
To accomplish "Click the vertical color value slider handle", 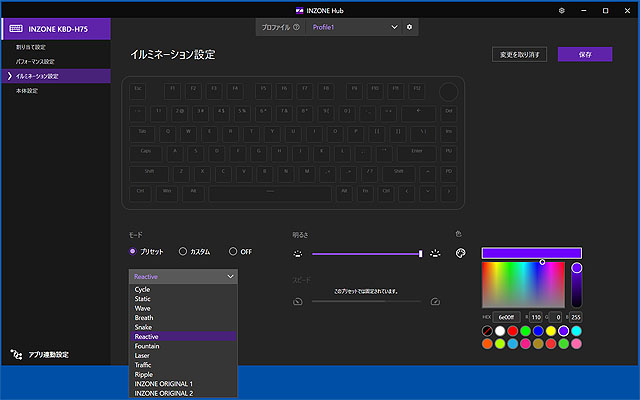I will (577, 268).
